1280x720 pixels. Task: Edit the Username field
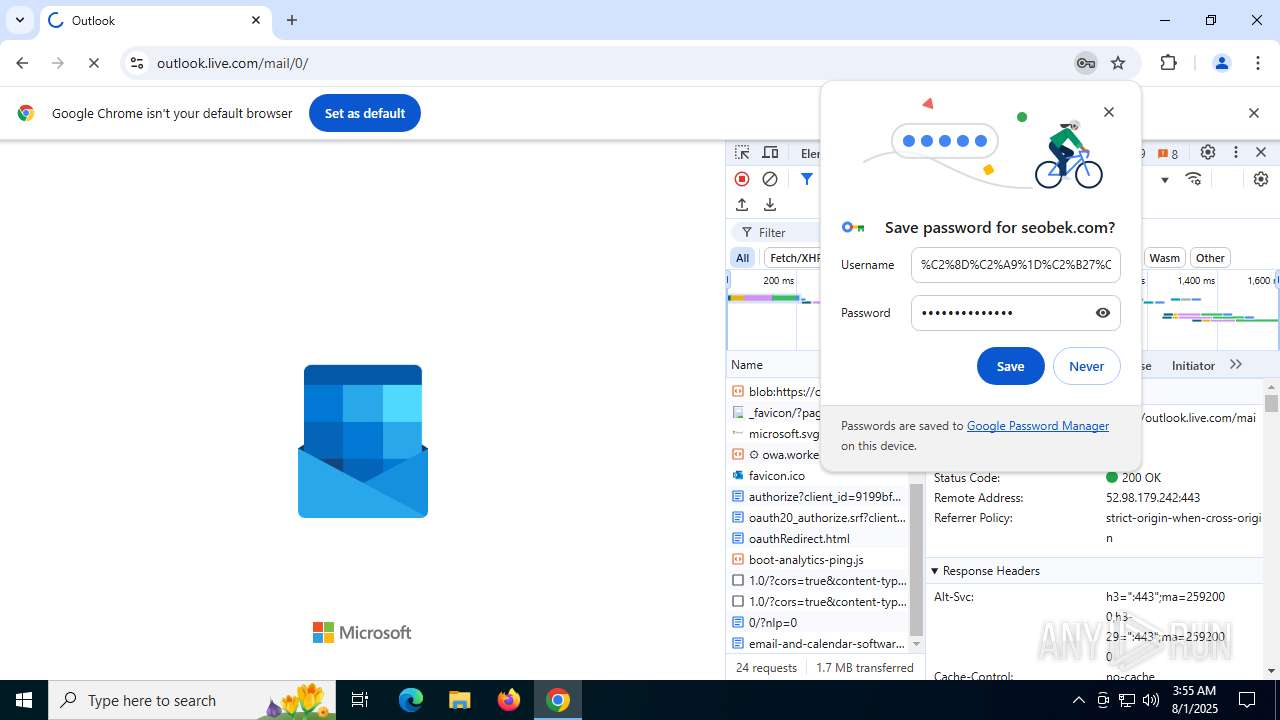pos(1015,265)
